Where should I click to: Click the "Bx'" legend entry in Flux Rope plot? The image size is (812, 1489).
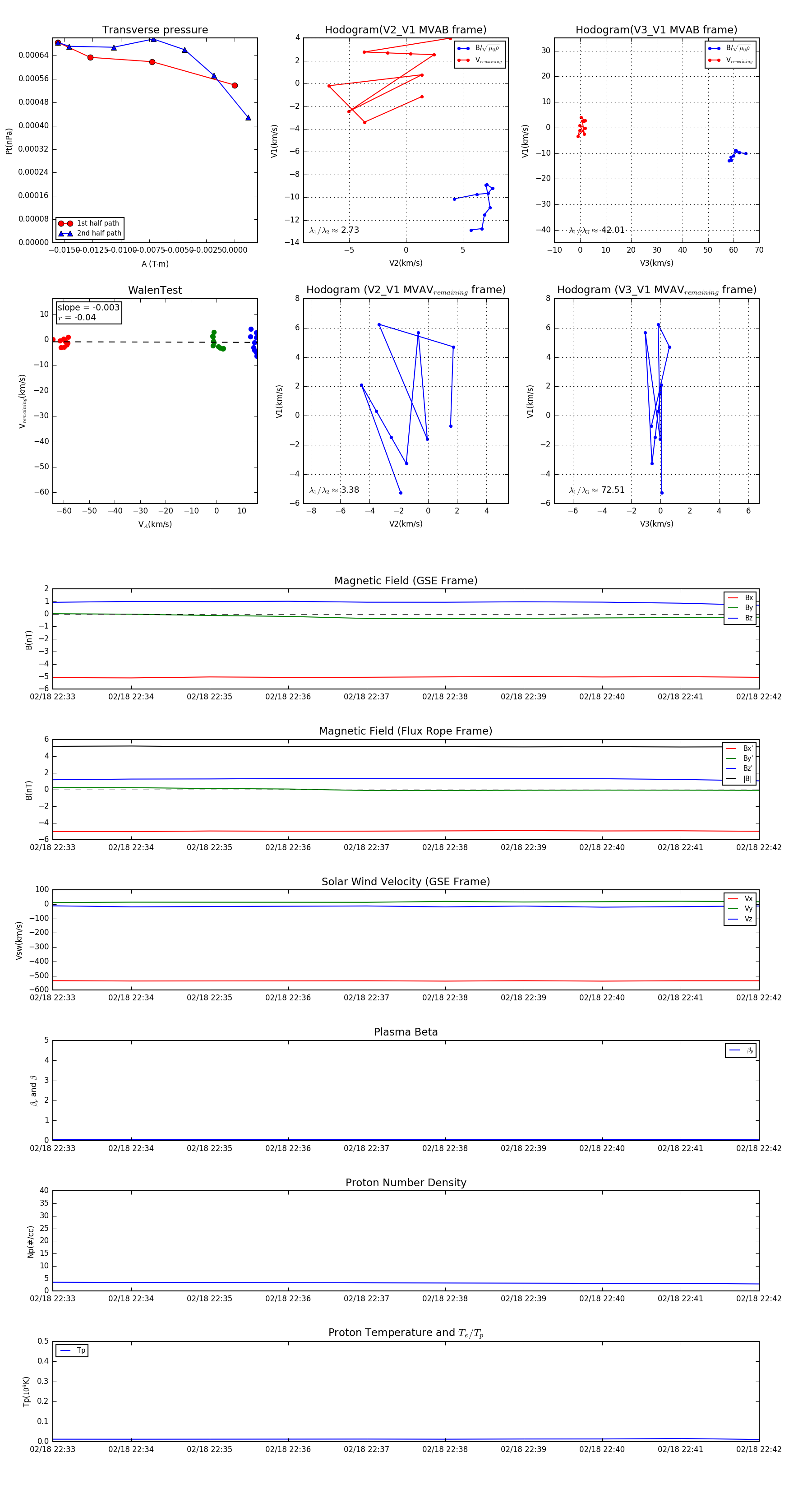coord(739,748)
